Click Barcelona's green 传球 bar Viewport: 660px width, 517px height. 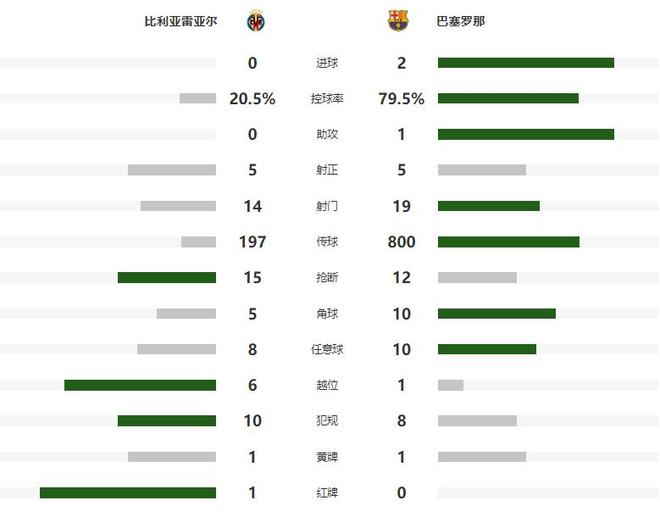(509, 242)
